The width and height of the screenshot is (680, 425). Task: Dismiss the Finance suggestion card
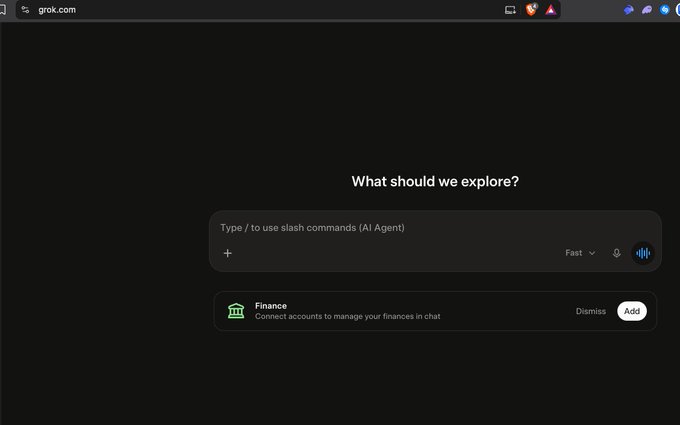click(x=591, y=311)
